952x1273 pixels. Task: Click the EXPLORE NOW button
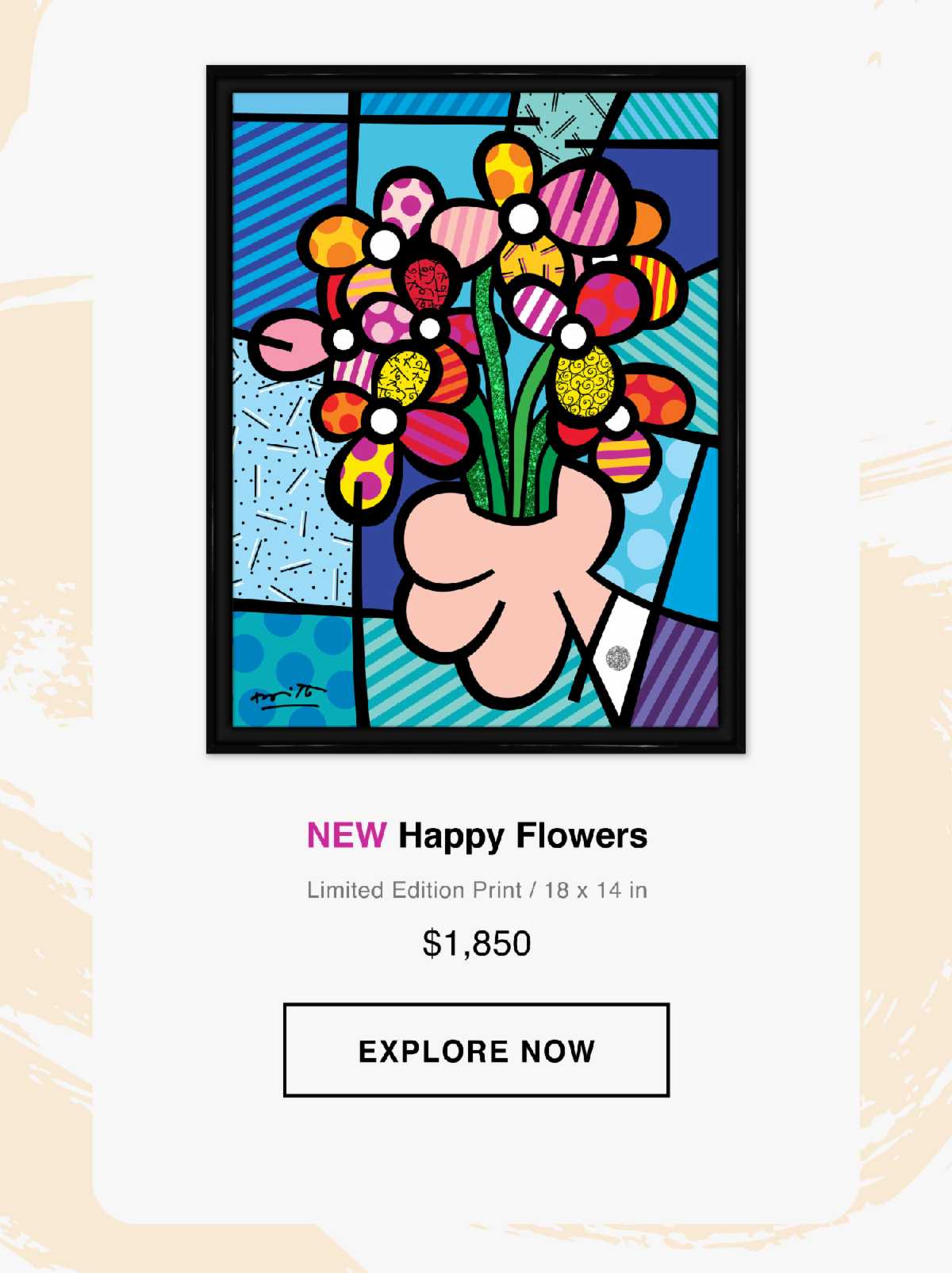coord(476,1050)
